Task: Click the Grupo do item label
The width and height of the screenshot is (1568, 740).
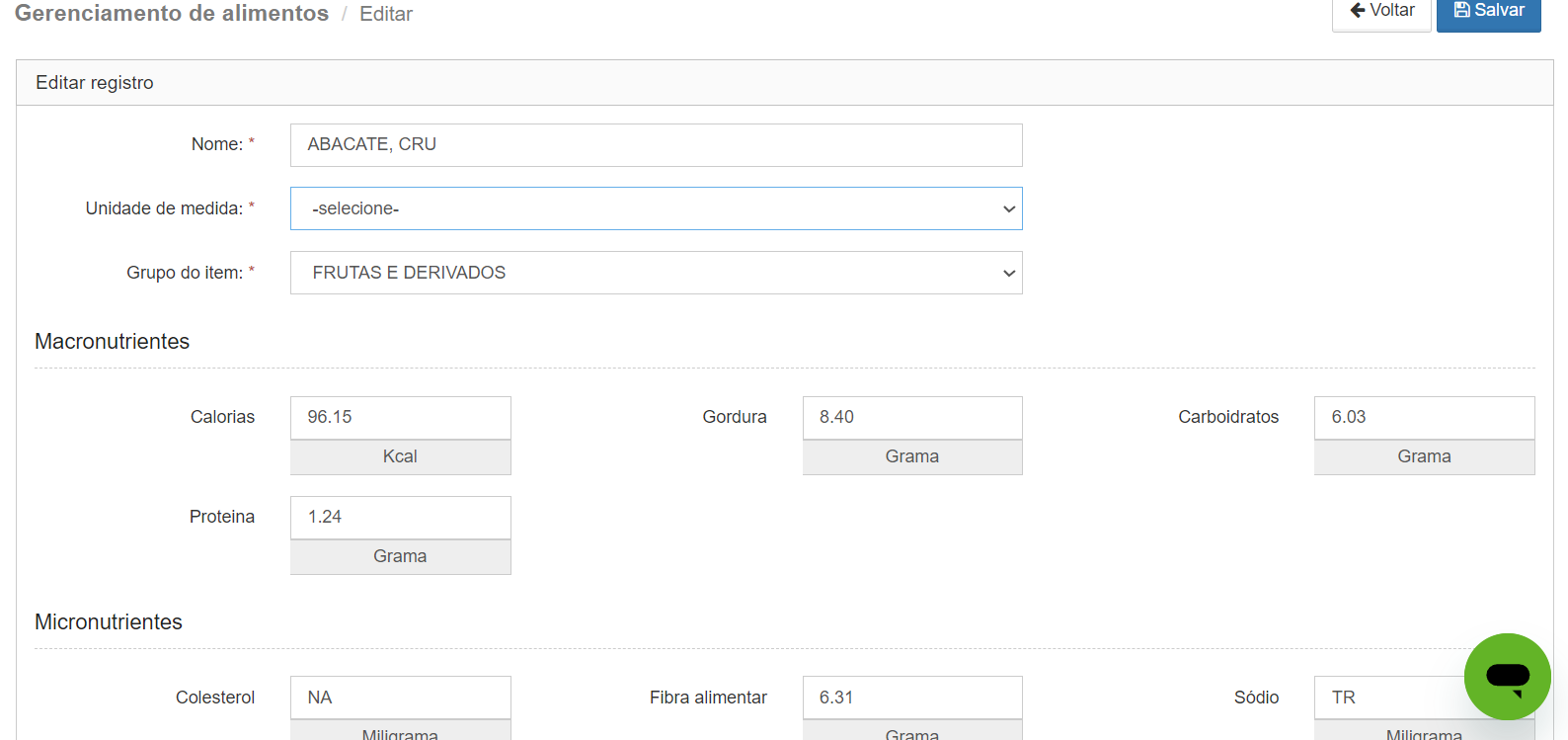Action: pos(191,273)
